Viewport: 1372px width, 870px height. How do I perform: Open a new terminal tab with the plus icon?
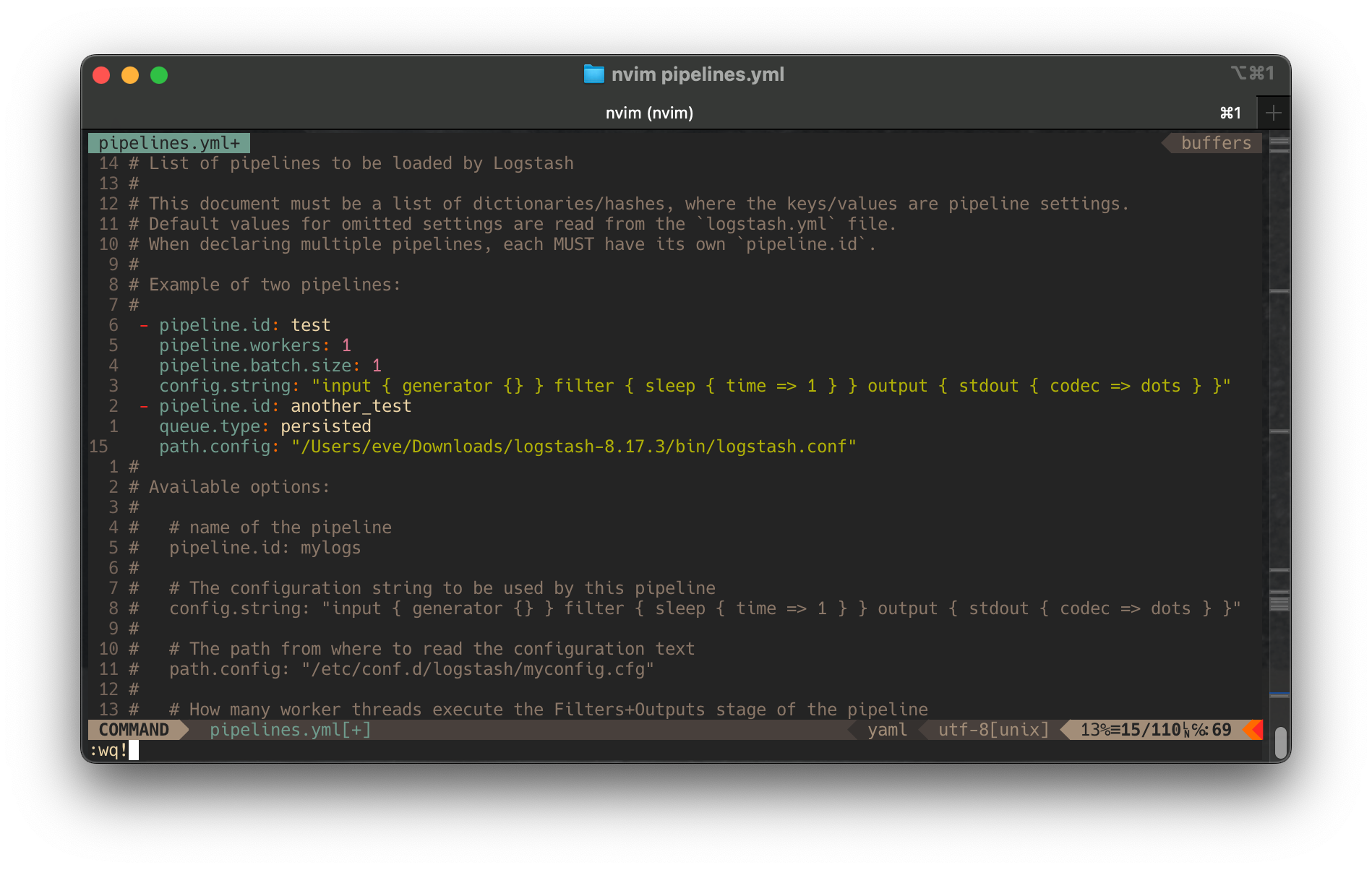(x=1273, y=112)
